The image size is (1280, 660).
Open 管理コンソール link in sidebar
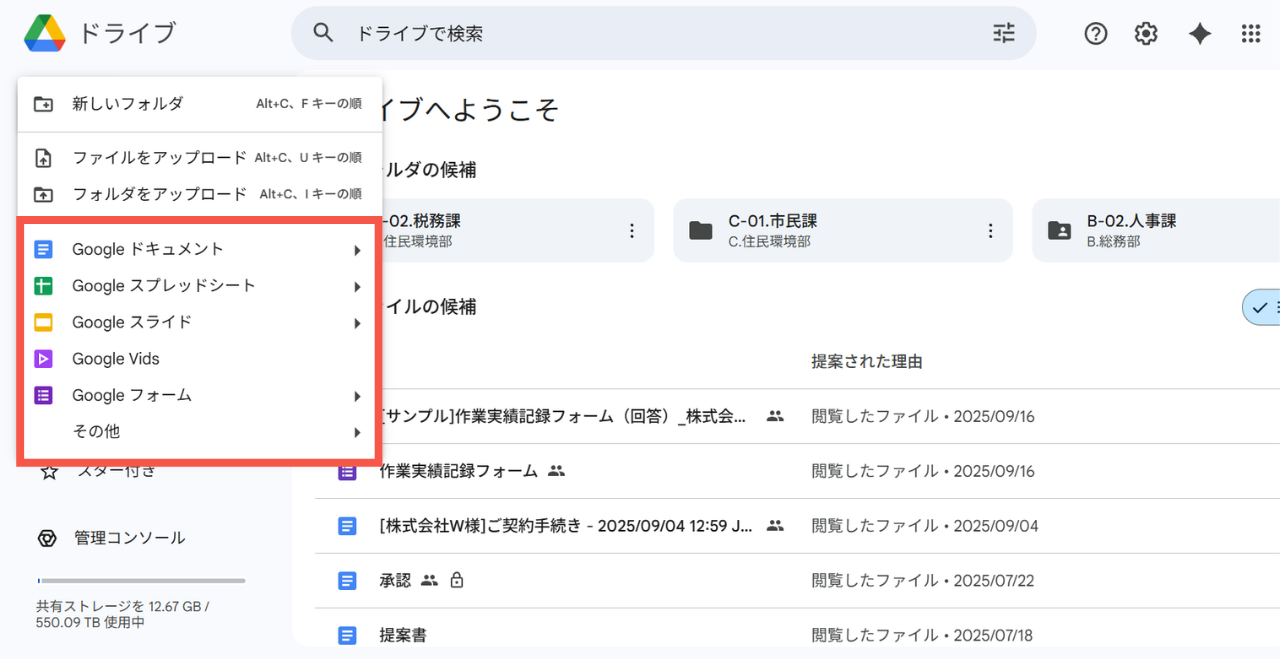[x=130, y=538]
